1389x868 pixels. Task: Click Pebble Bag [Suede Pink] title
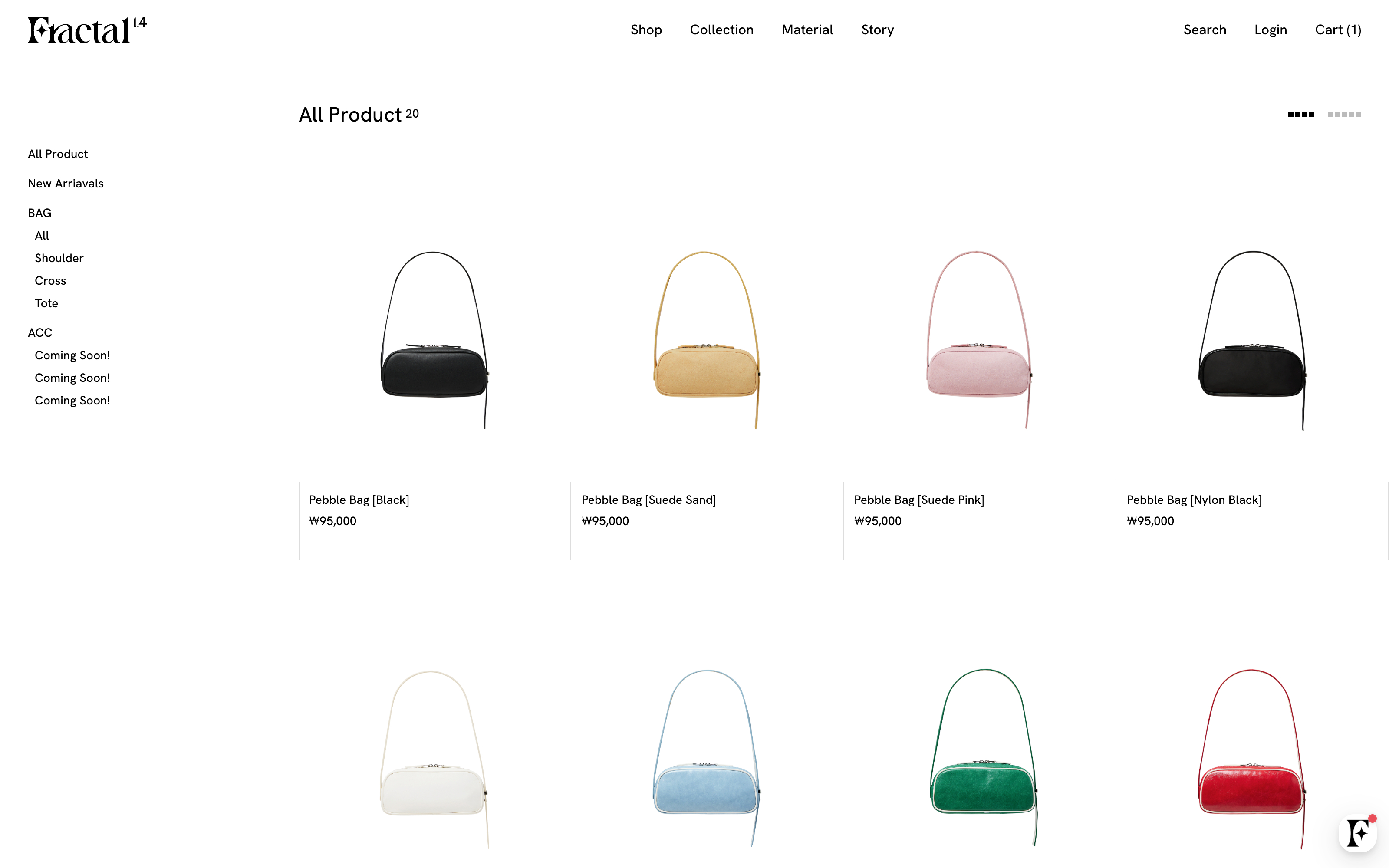[x=919, y=500]
